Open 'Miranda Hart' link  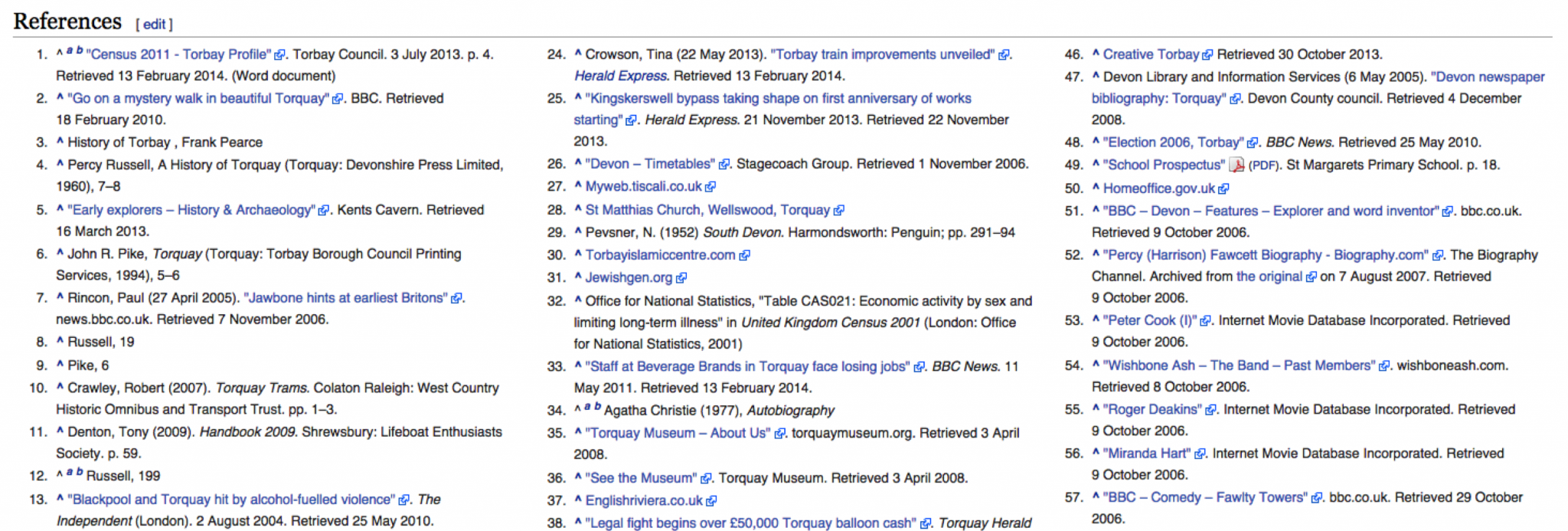[1147, 454]
